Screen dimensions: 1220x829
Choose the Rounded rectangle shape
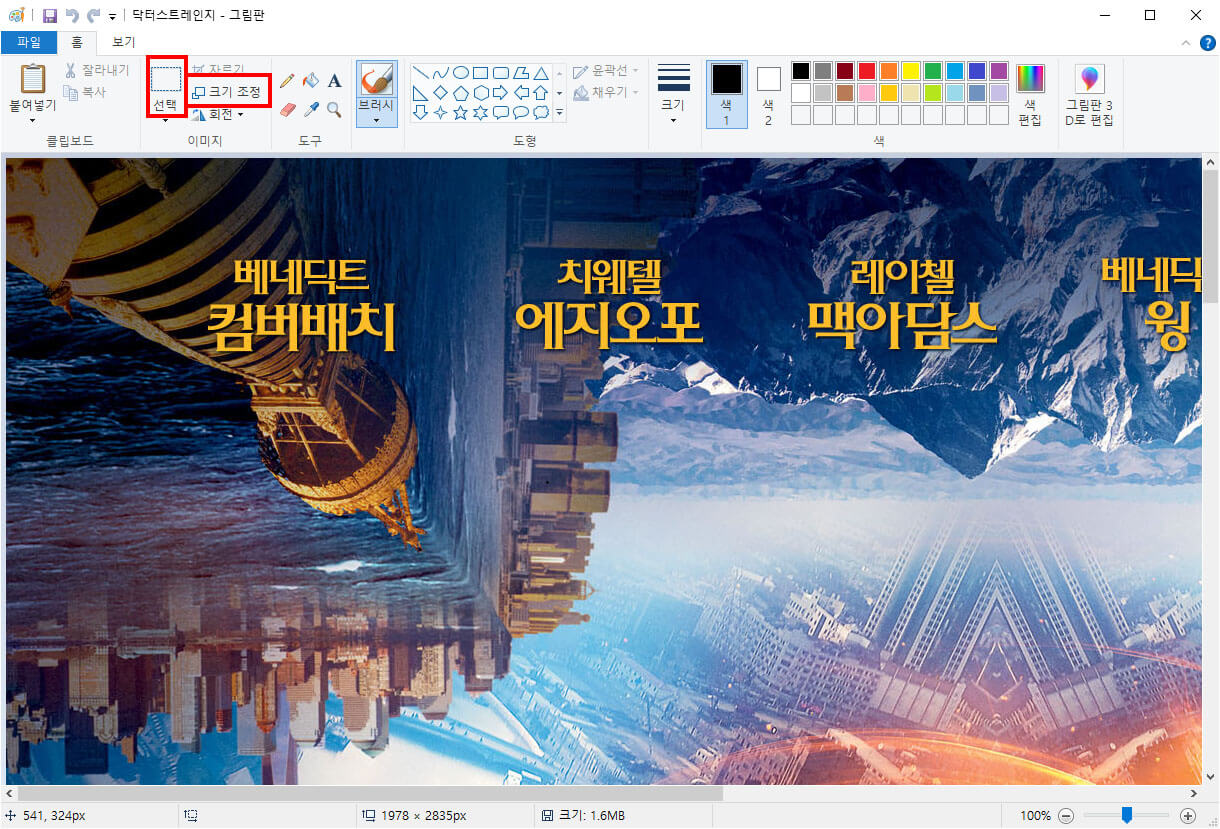point(501,73)
